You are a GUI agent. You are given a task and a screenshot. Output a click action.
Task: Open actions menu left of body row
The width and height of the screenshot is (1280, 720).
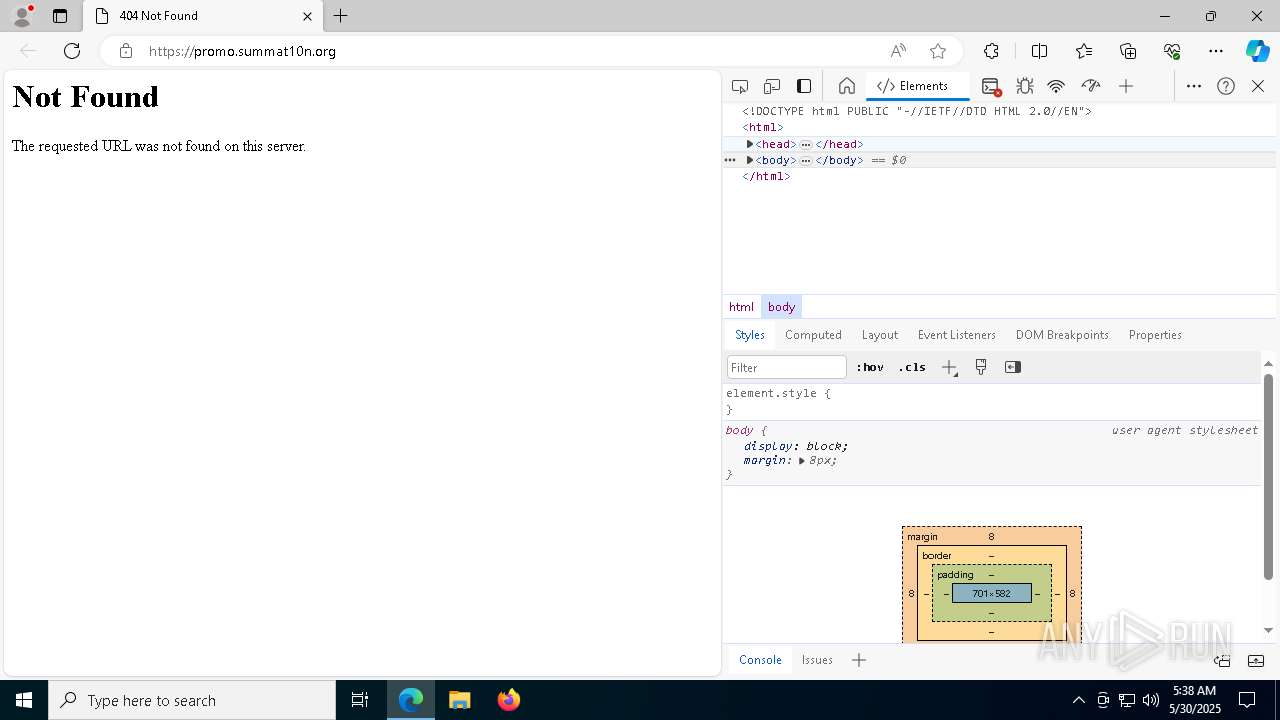(x=730, y=160)
